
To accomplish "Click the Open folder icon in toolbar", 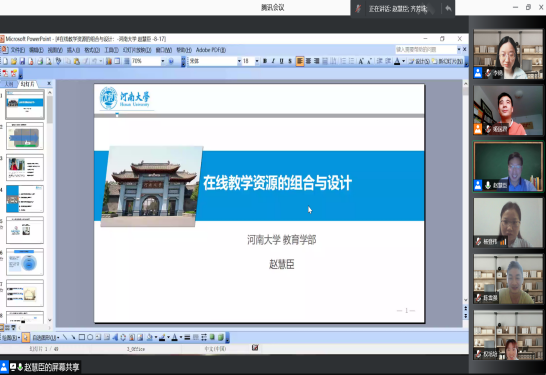I will (x=14, y=61).
